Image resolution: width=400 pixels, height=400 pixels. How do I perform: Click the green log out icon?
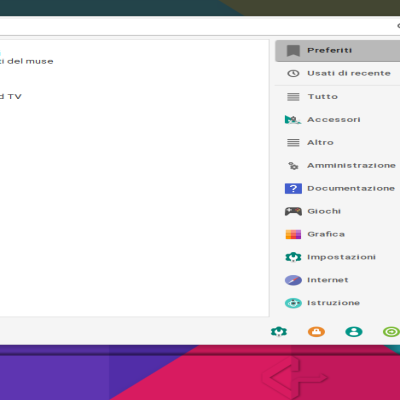pos(391,332)
